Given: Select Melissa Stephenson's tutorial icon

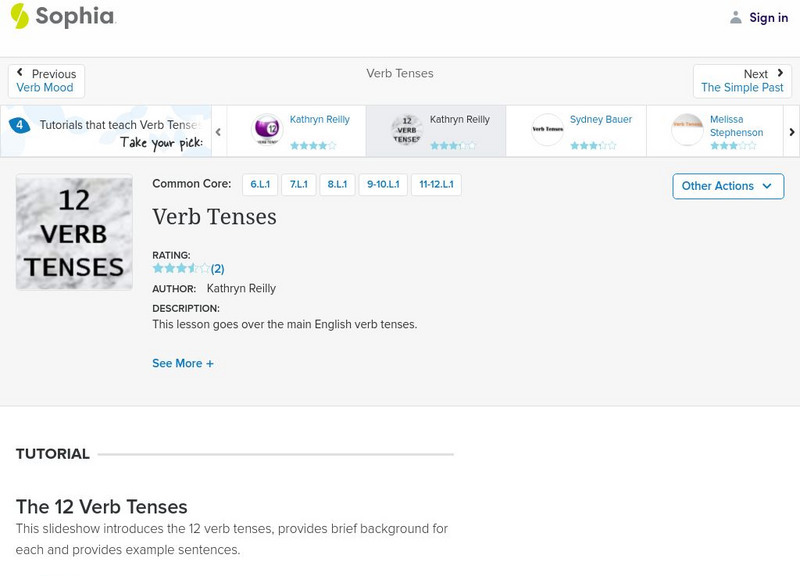Looking at the screenshot, I should tap(687, 129).
